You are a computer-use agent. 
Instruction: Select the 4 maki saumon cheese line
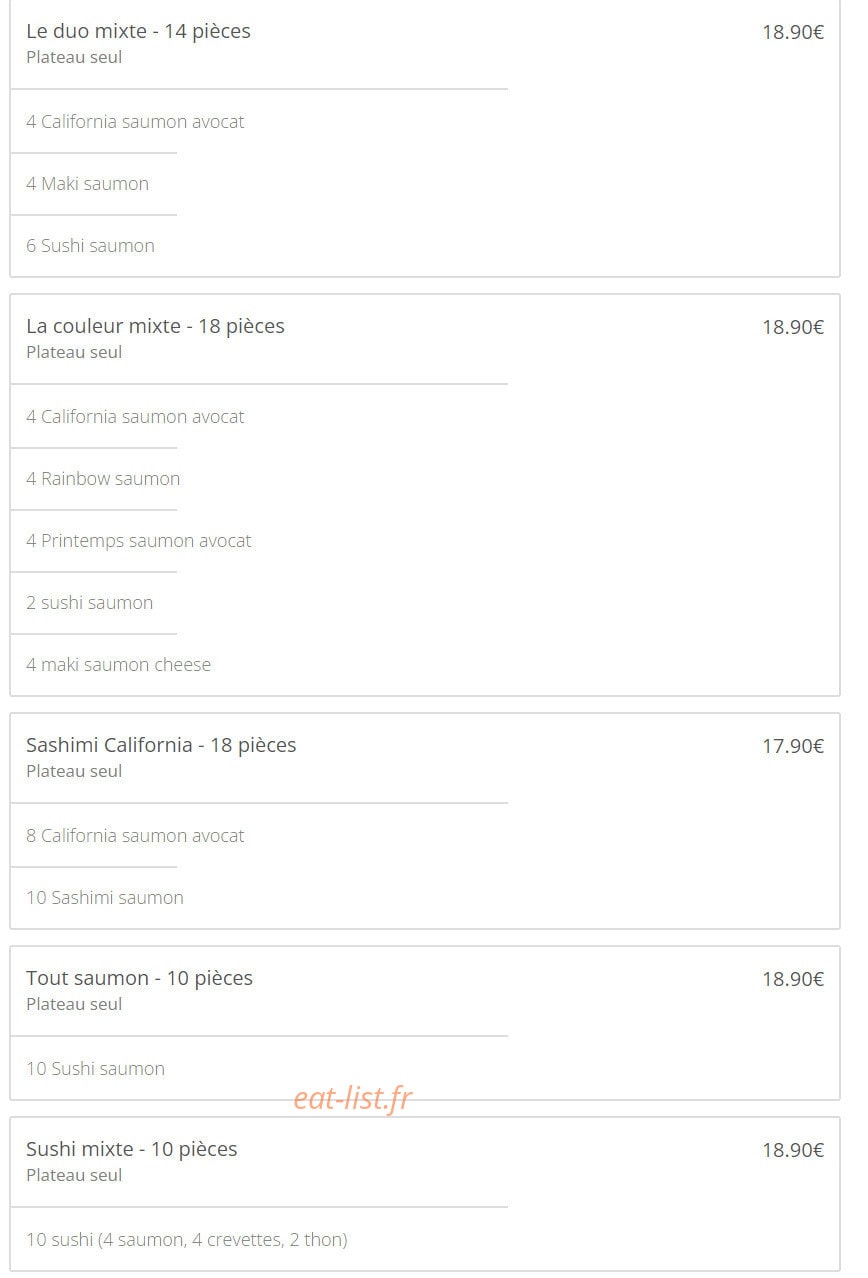119,665
